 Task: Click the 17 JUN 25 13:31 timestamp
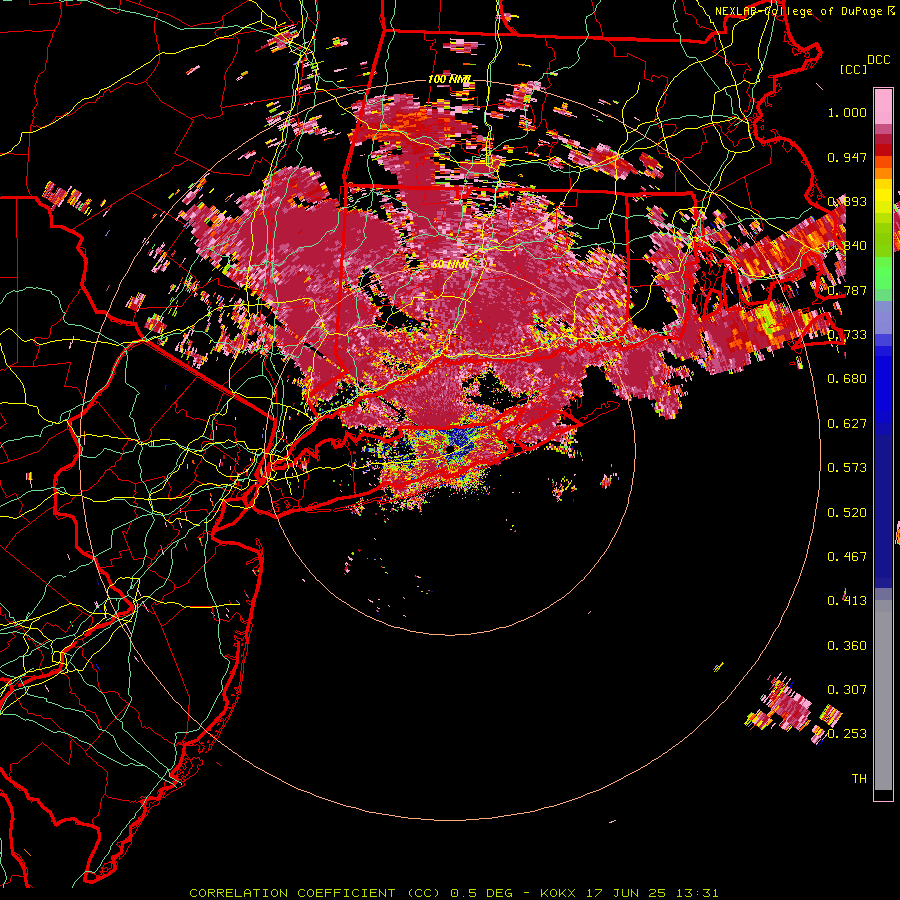coord(651,893)
